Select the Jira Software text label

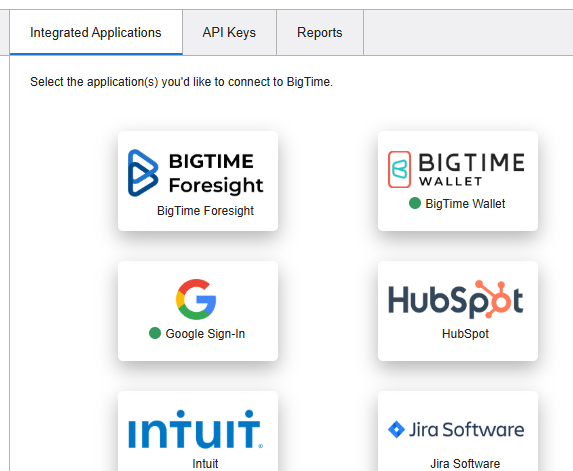[x=465, y=464]
